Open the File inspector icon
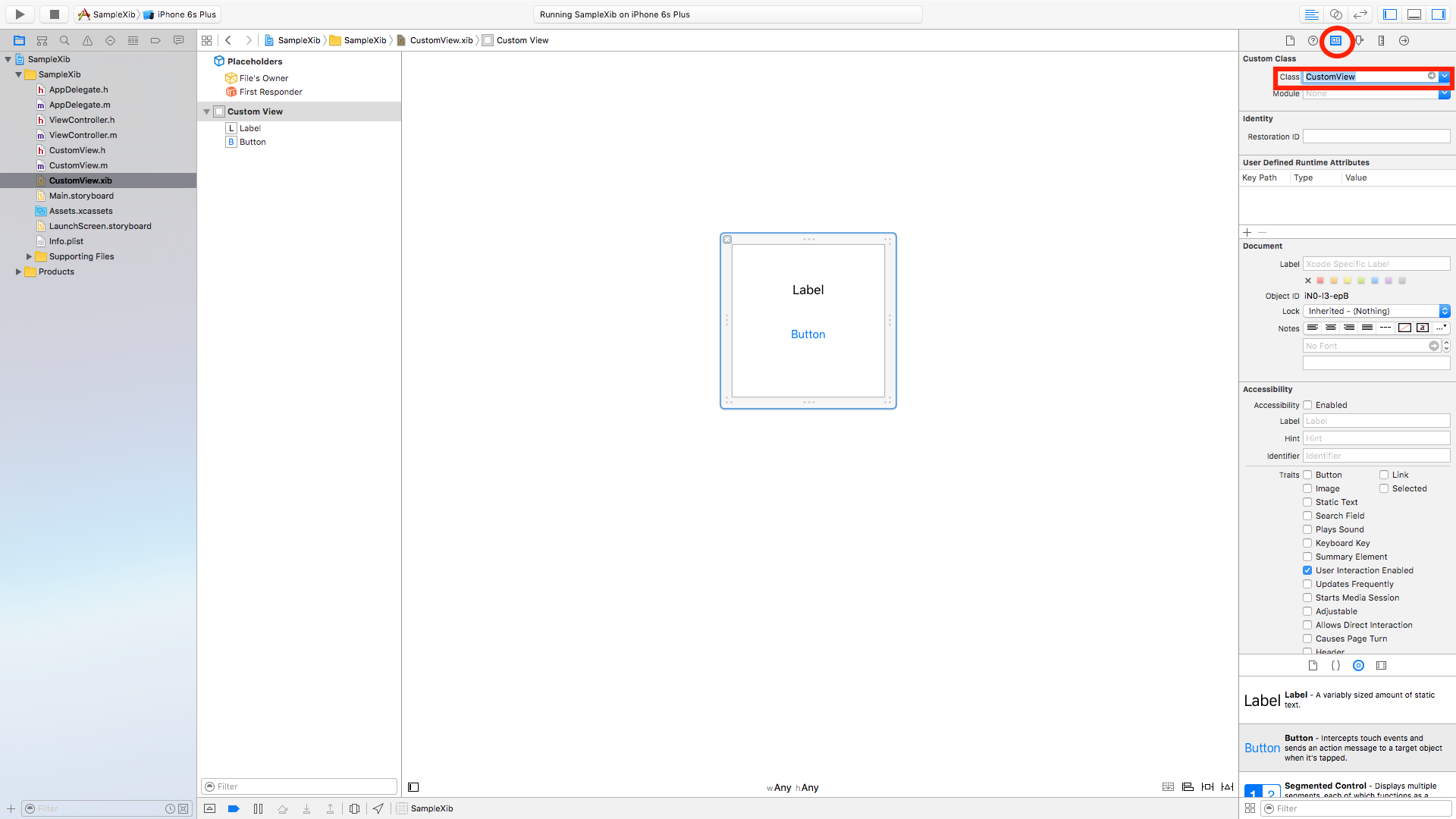 pyautogui.click(x=1291, y=41)
